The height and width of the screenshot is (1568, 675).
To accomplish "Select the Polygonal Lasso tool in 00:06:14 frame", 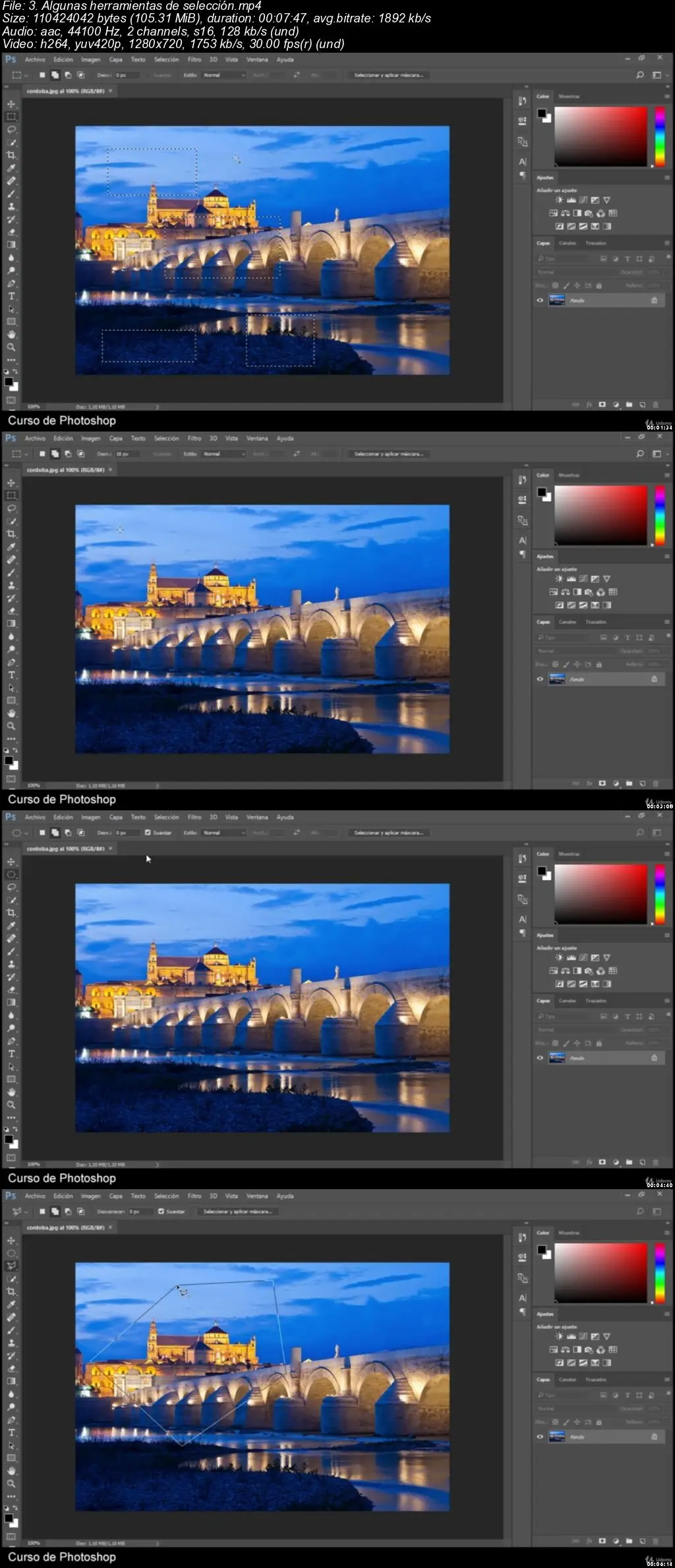I will [x=11, y=1266].
